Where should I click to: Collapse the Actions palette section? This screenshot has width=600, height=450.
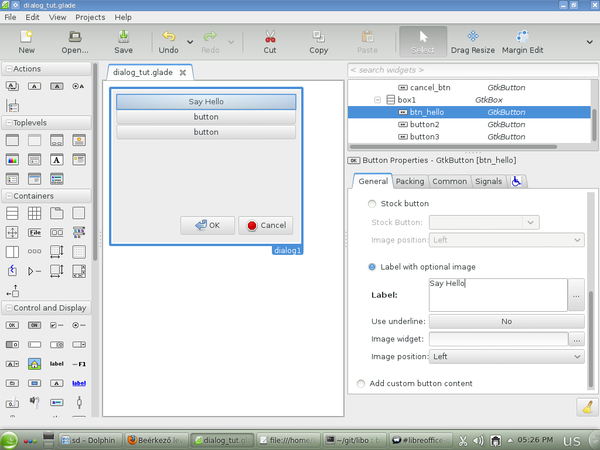tap(9, 69)
